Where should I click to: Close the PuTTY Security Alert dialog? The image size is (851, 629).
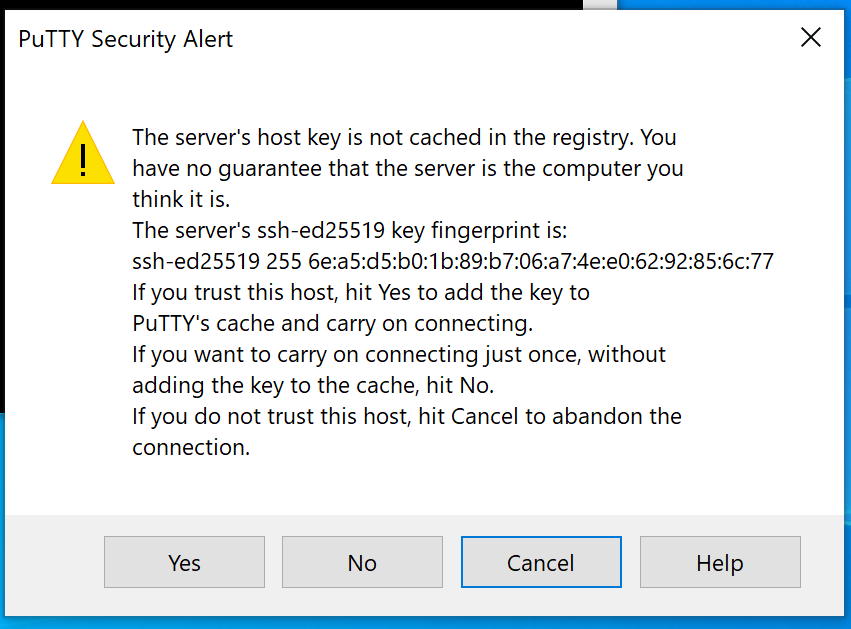811,38
